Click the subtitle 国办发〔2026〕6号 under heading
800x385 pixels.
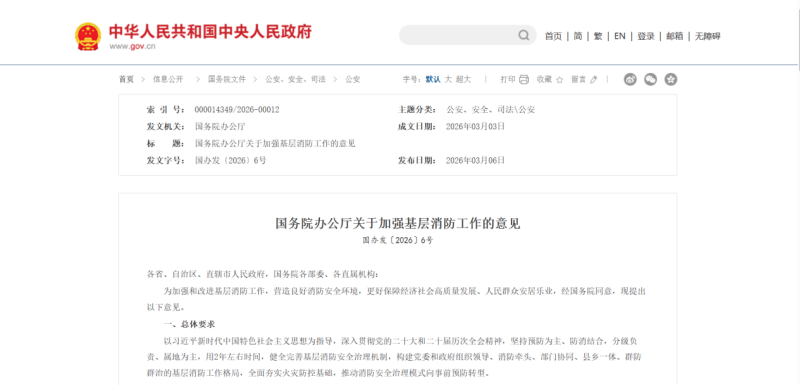(x=398, y=240)
